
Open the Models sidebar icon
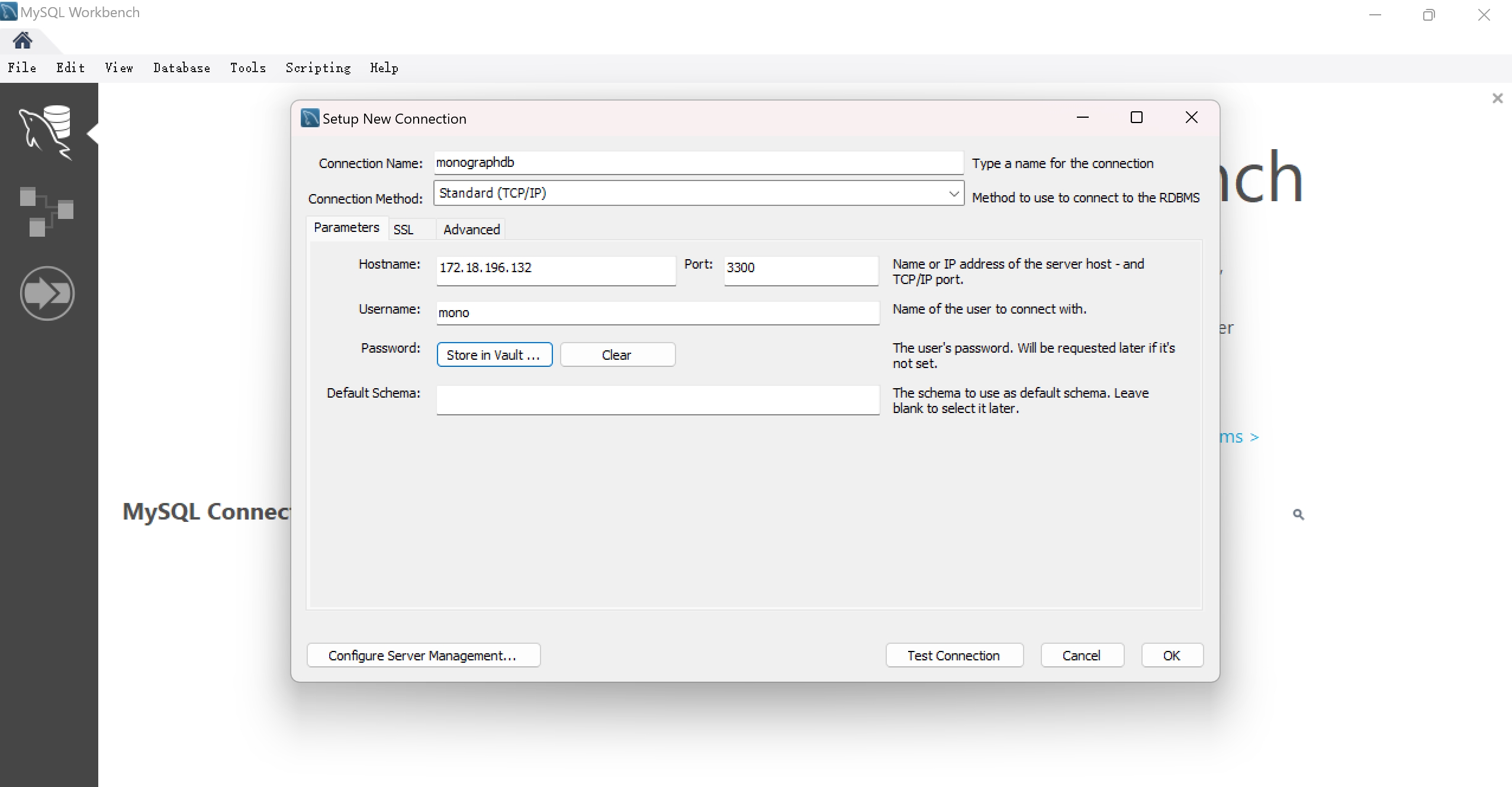click(x=46, y=211)
